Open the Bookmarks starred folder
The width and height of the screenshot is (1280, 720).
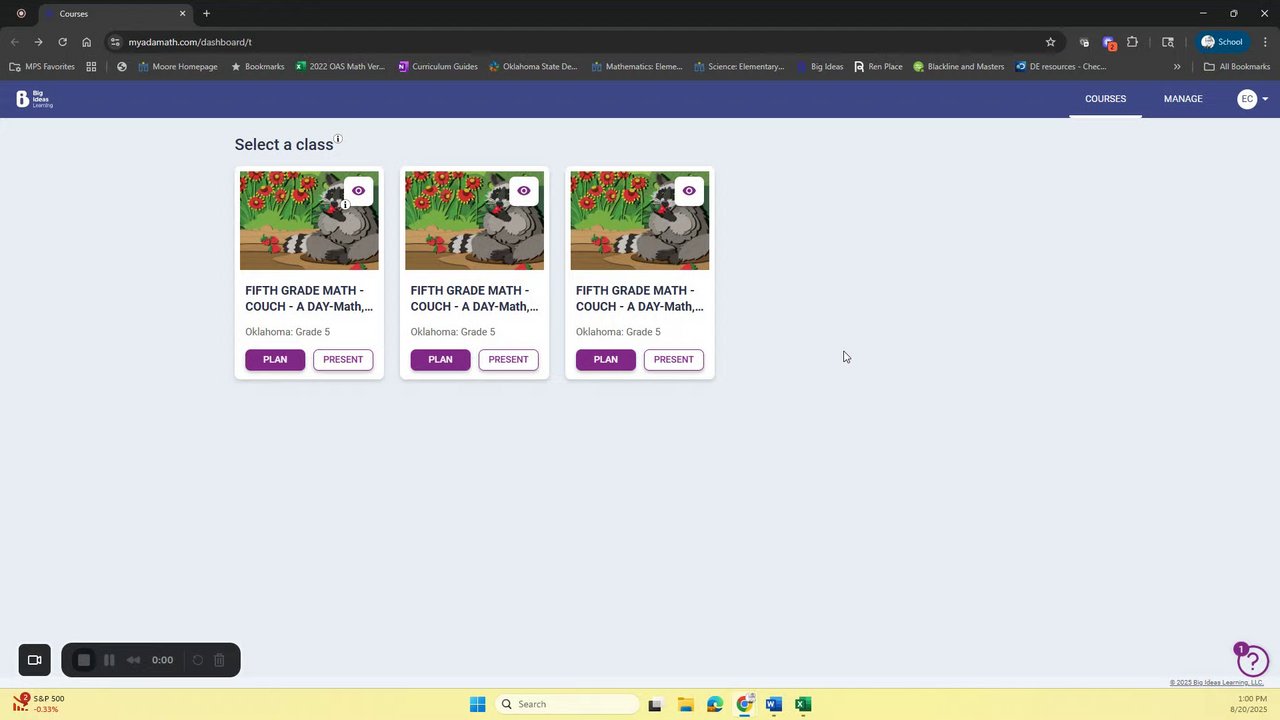(x=257, y=67)
